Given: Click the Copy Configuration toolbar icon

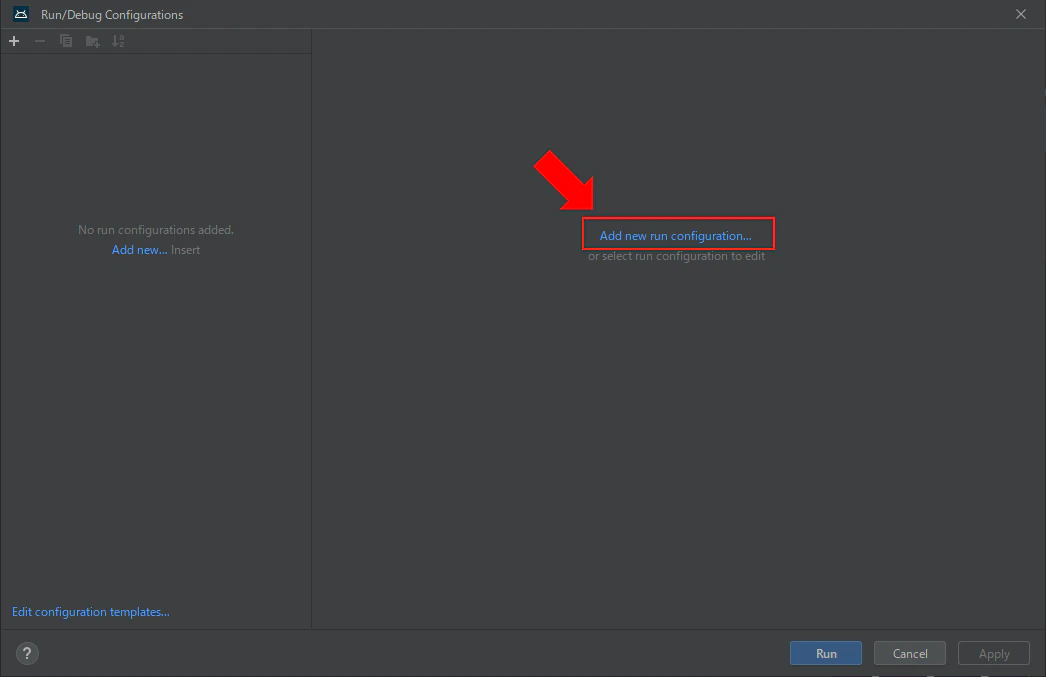Looking at the screenshot, I should tap(66, 41).
